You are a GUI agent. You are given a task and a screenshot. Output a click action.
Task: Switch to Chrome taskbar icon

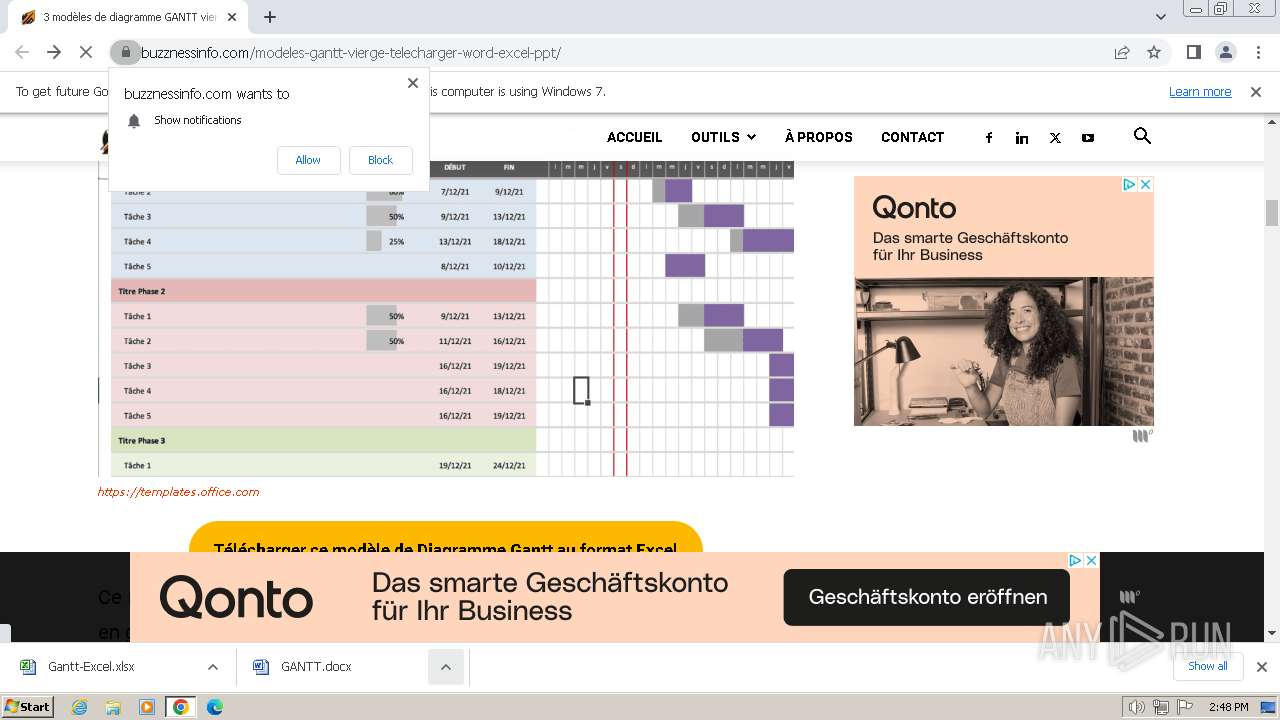[x=181, y=707]
